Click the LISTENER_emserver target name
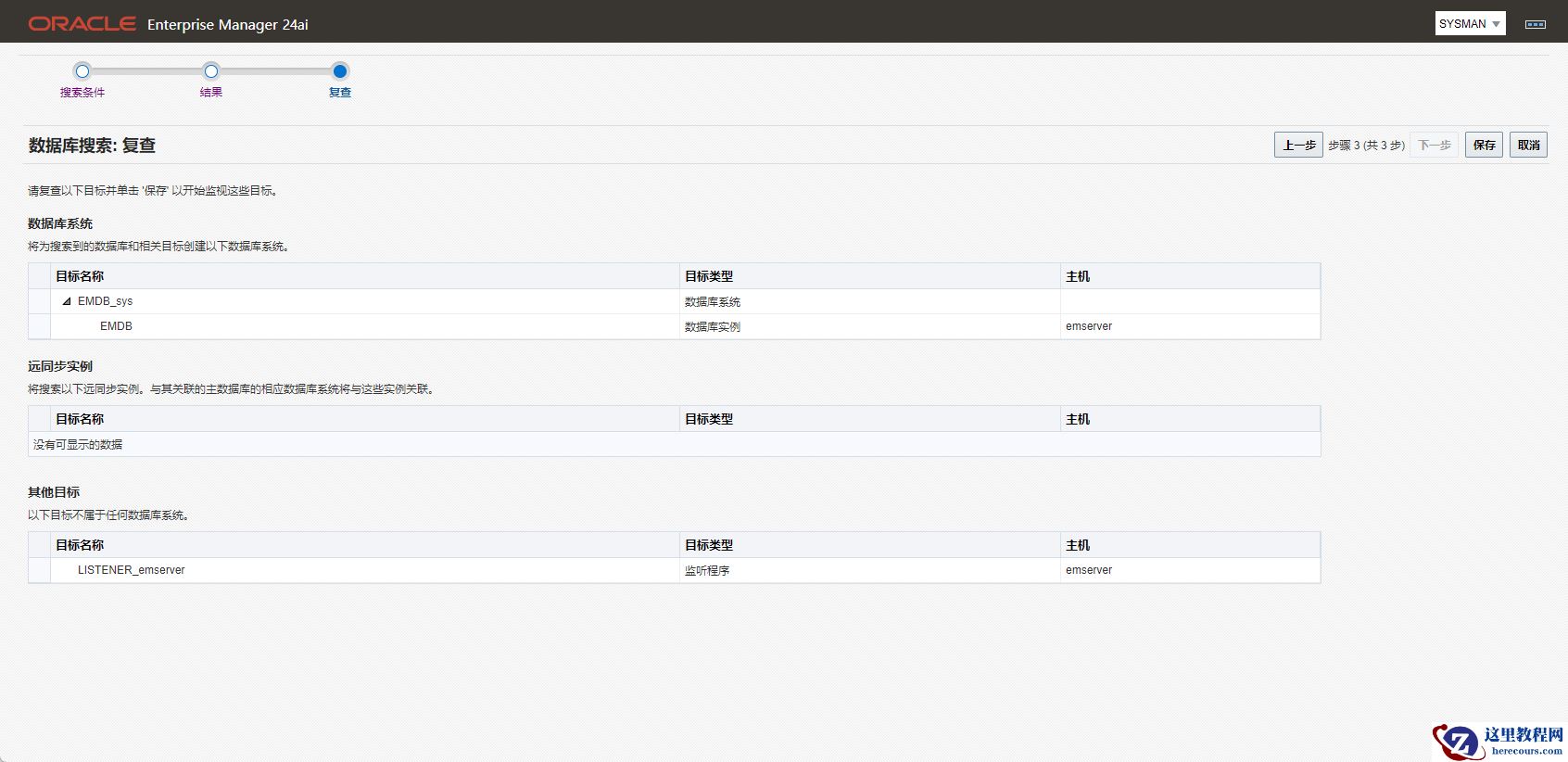The height and width of the screenshot is (762, 1568). pos(131,570)
